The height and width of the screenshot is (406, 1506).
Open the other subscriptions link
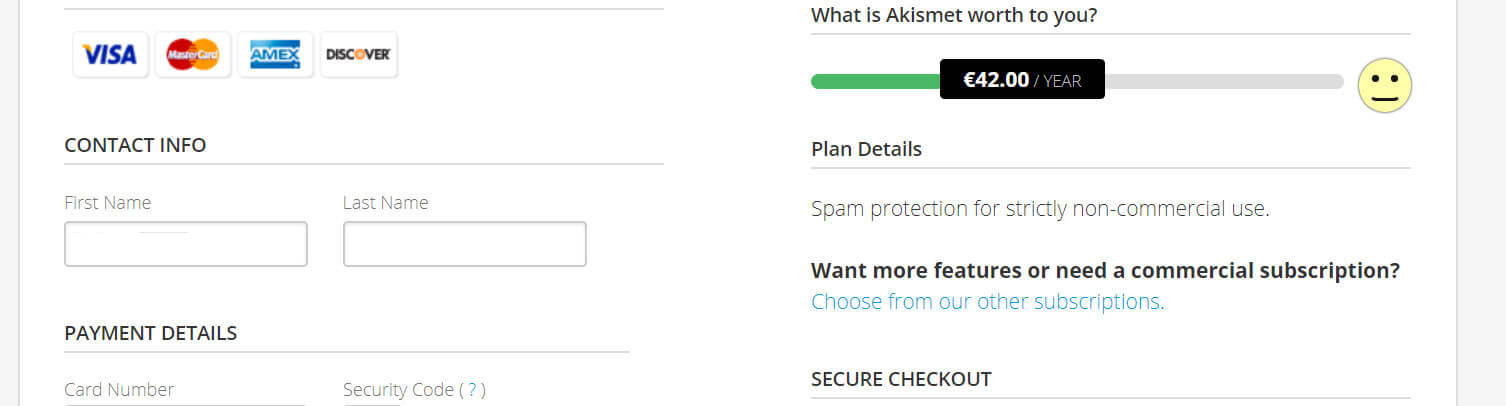click(x=987, y=301)
